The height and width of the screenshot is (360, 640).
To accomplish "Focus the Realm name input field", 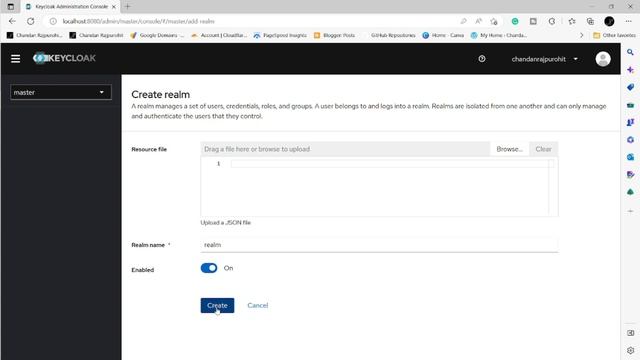I will coord(379,245).
